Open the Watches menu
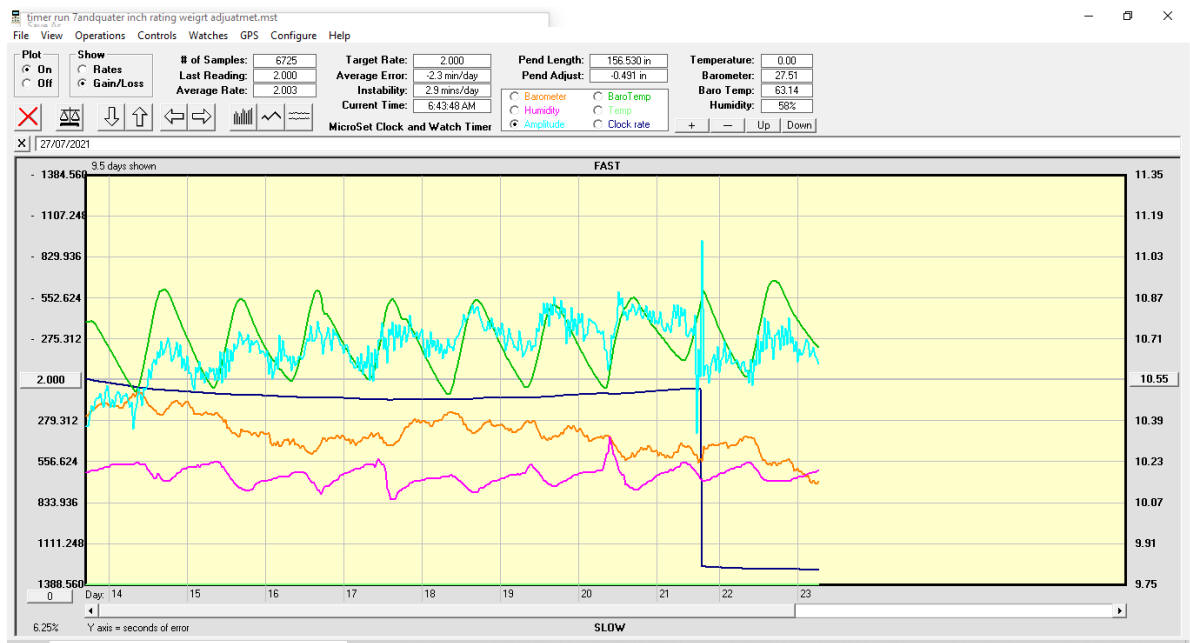 (208, 35)
